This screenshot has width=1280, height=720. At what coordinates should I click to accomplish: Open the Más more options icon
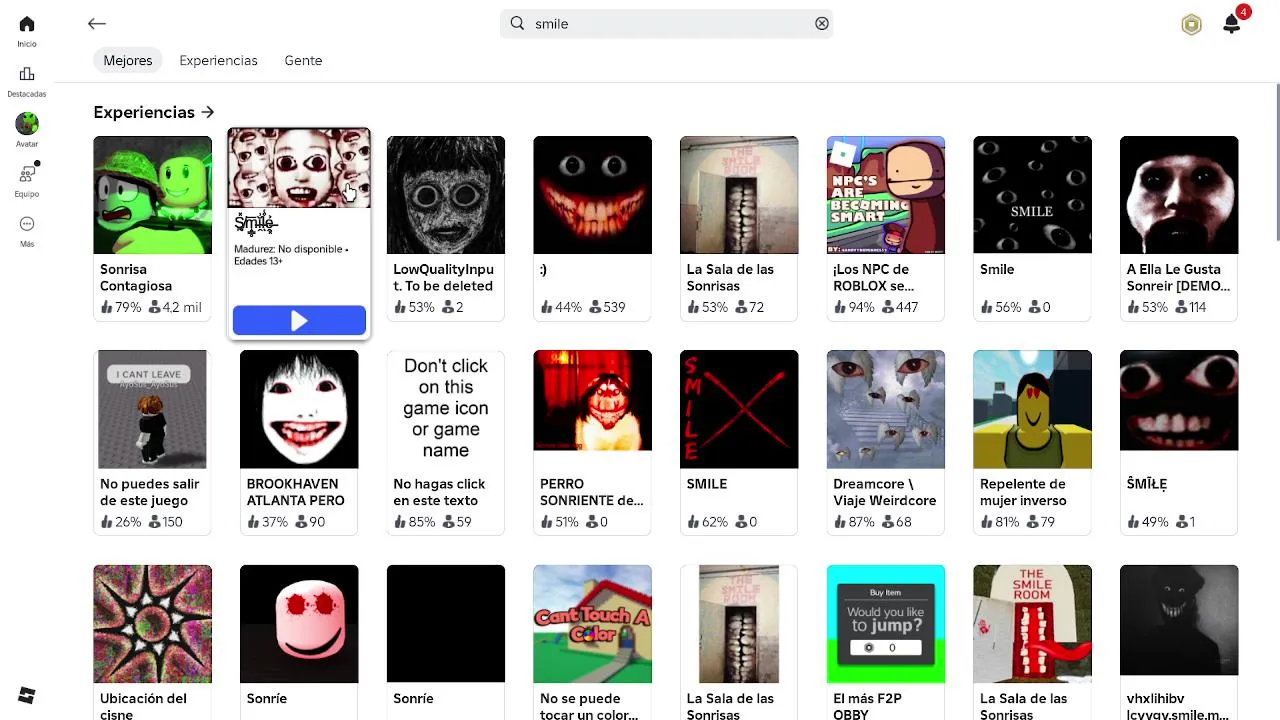click(27, 224)
